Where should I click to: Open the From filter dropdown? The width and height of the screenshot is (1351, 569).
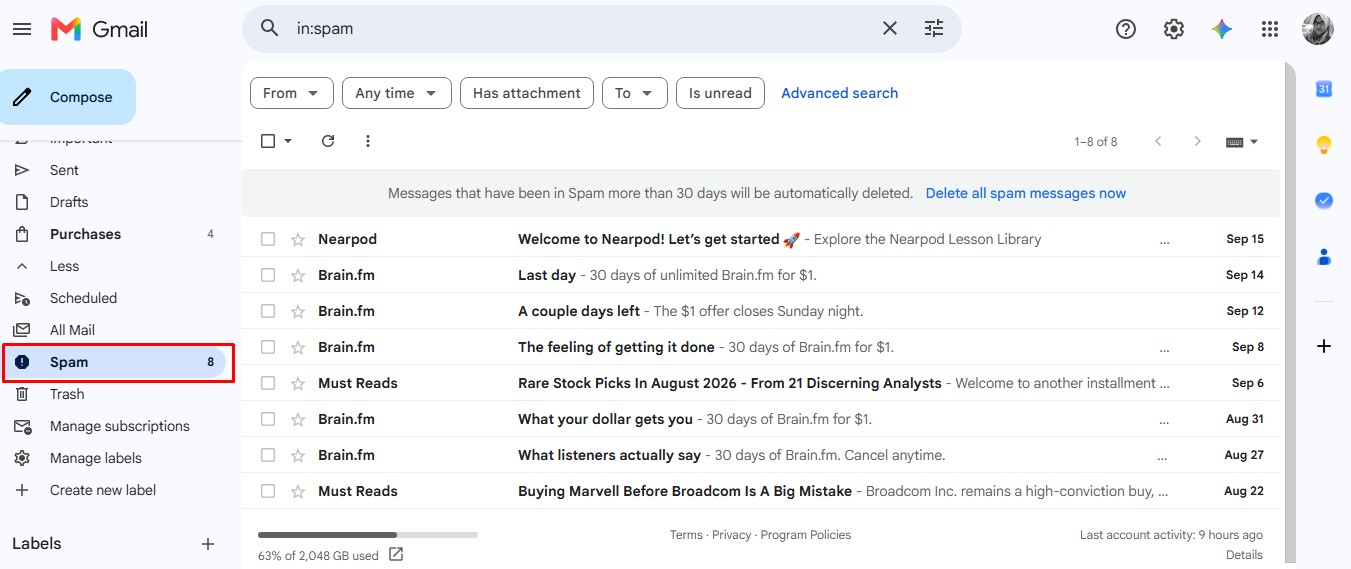(292, 93)
